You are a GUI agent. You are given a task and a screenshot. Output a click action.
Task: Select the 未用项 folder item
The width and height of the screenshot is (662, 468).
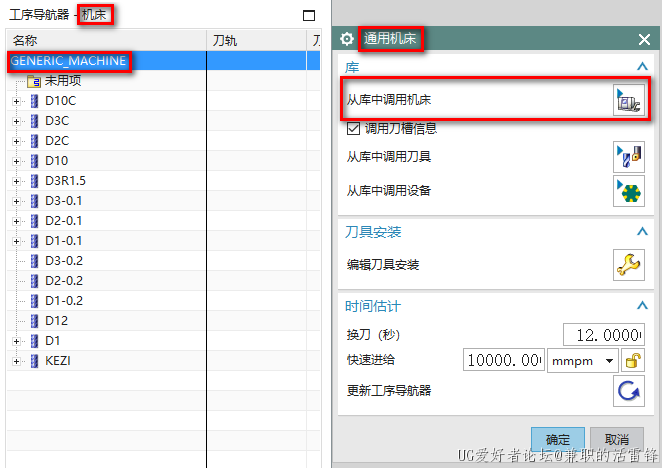(62, 81)
